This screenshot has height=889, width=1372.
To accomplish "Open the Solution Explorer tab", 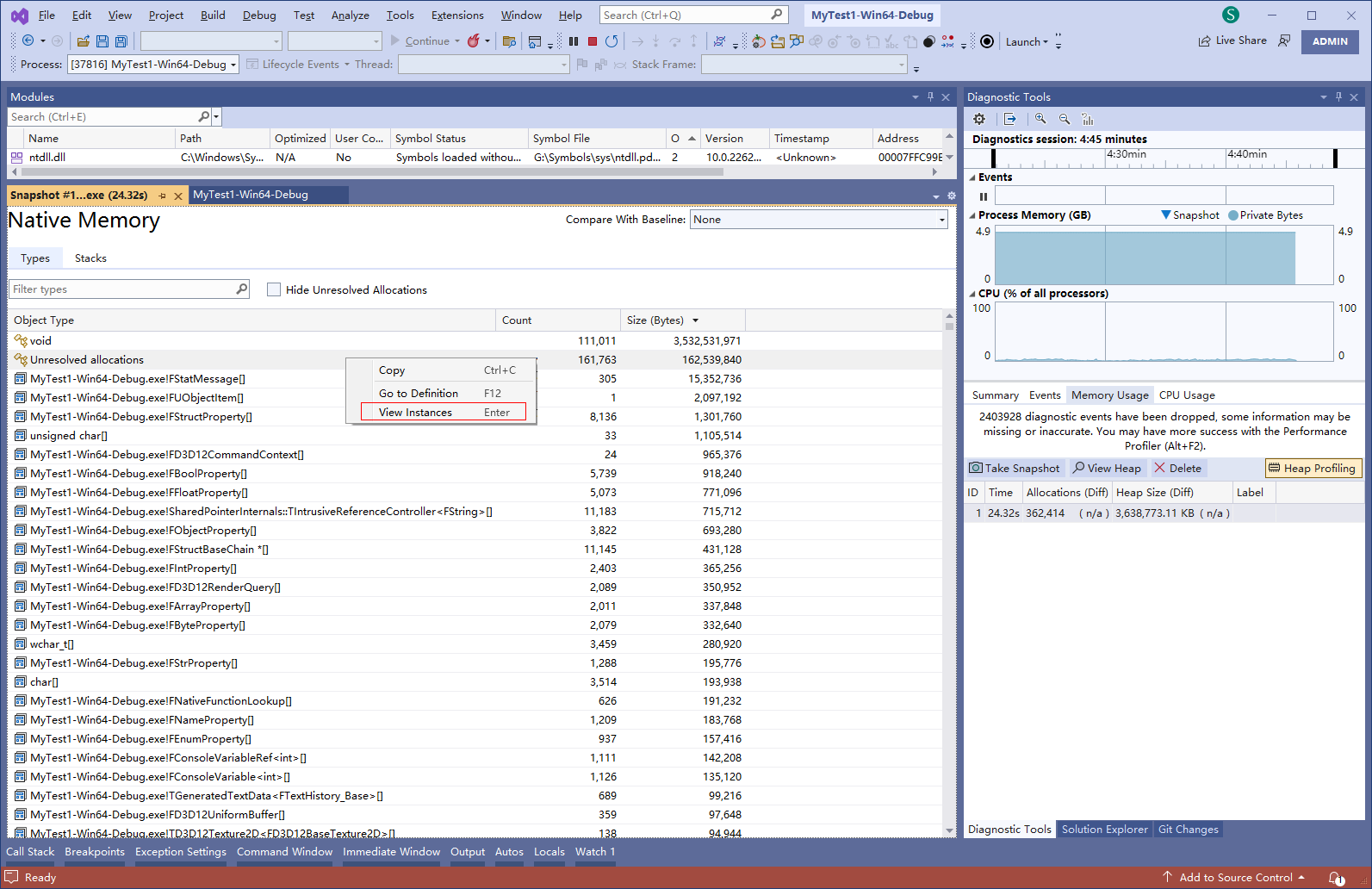I will pos(1104,829).
